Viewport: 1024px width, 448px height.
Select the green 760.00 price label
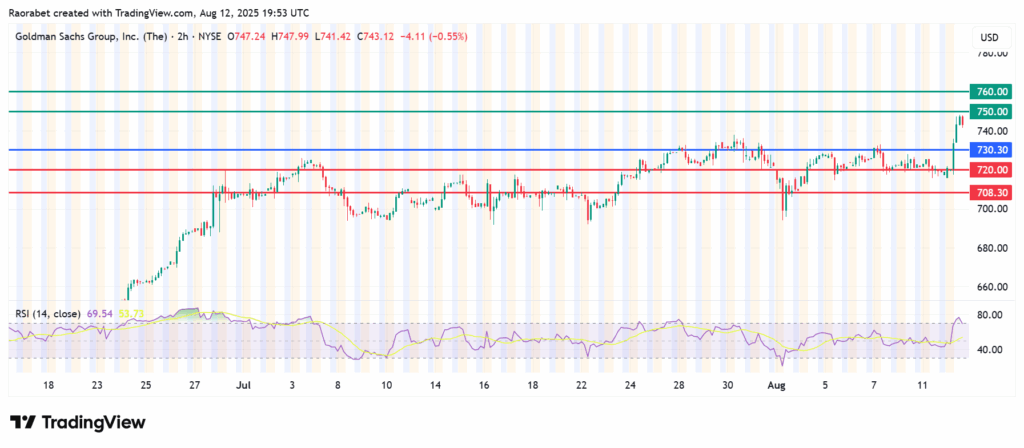[990, 92]
